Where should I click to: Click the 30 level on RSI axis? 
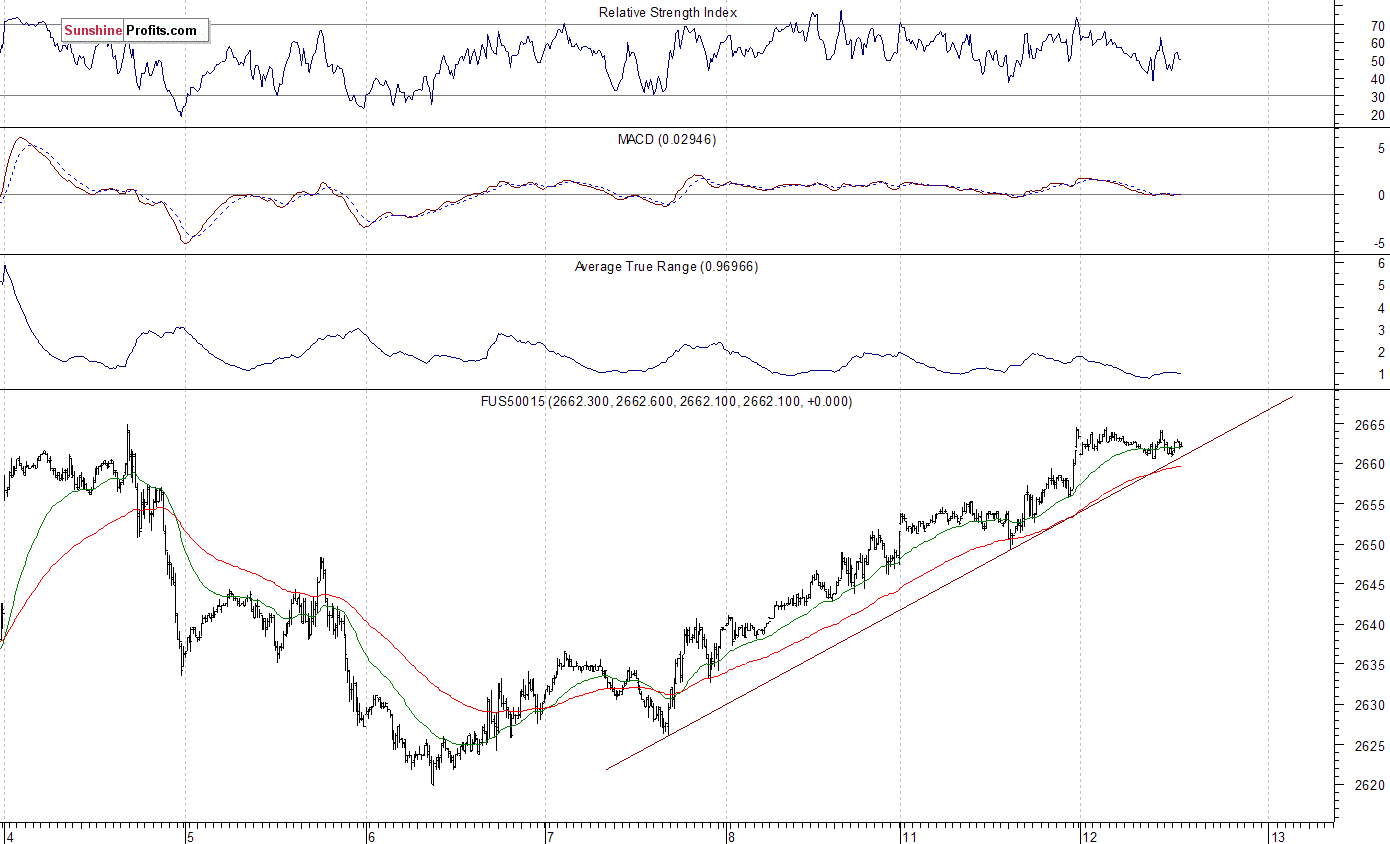[x=1377, y=97]
